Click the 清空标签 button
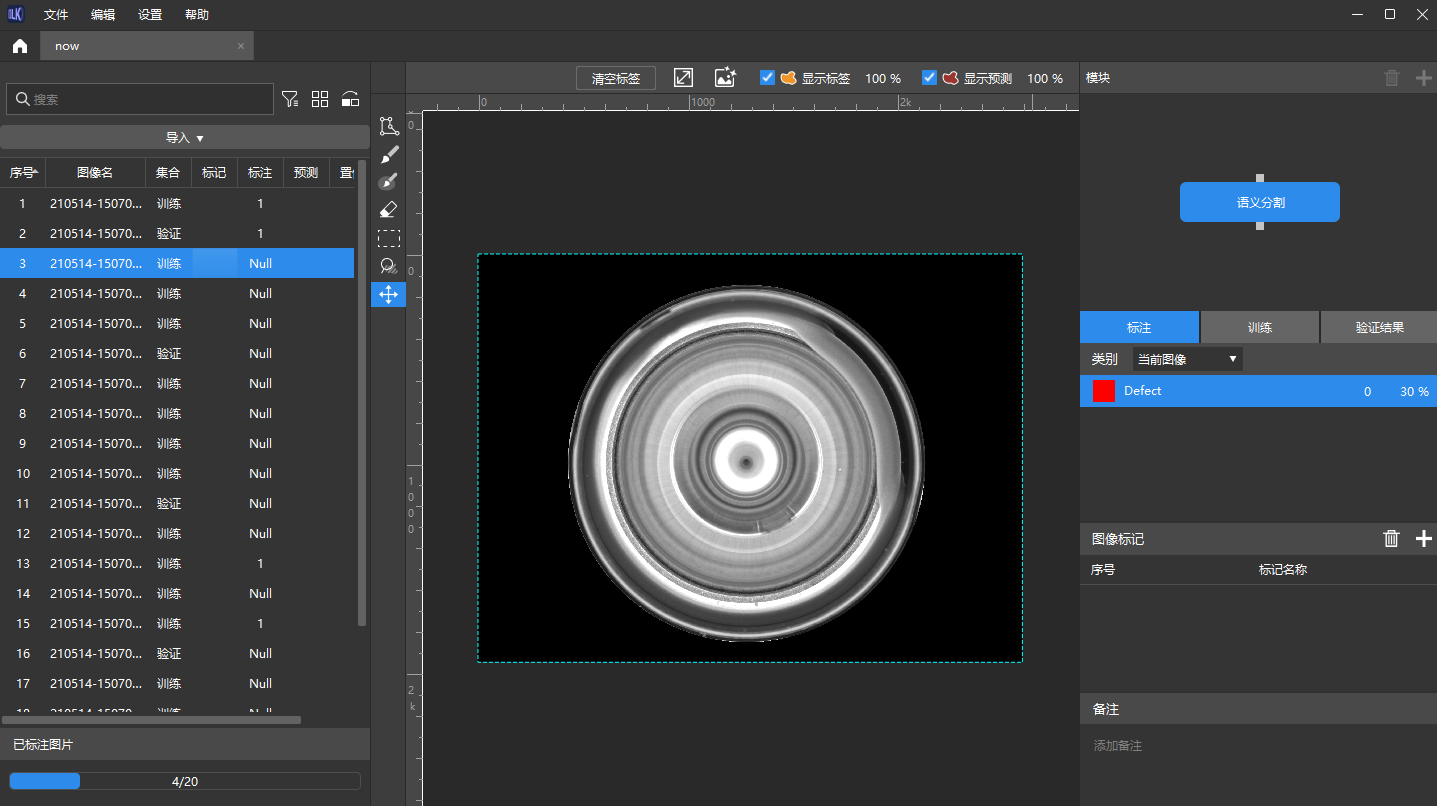Viewport: 1437px width, 806px height. [x=616, y=78]
